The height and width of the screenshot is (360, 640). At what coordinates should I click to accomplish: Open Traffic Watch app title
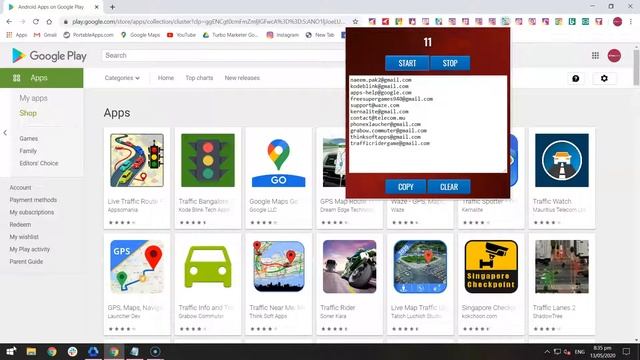552,201
